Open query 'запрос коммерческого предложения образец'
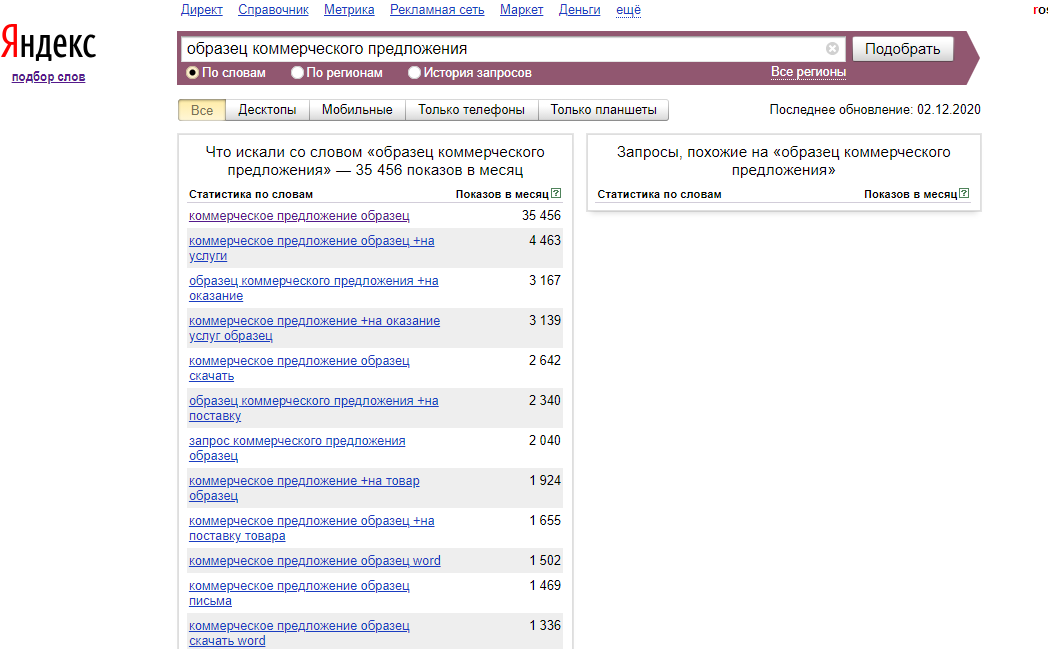Screen dimensions: 1048x649 297,448
